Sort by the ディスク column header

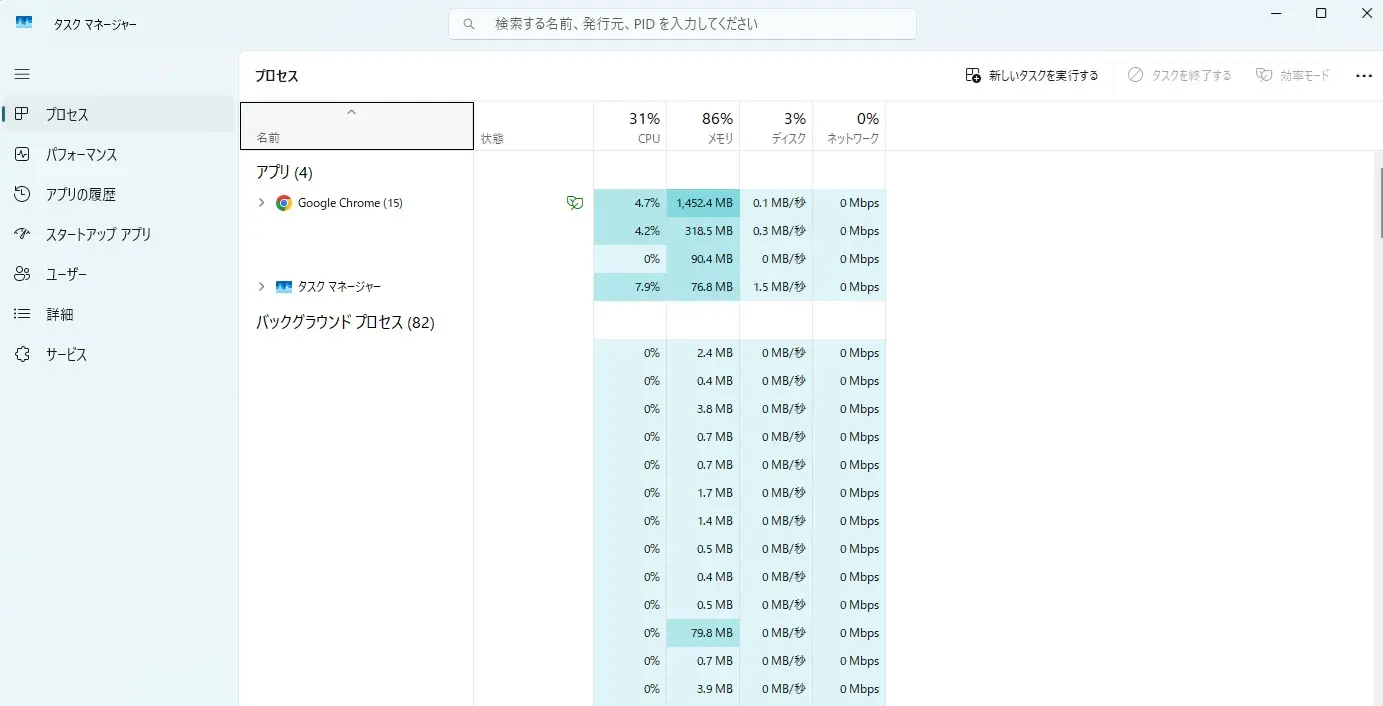(776, 126)
